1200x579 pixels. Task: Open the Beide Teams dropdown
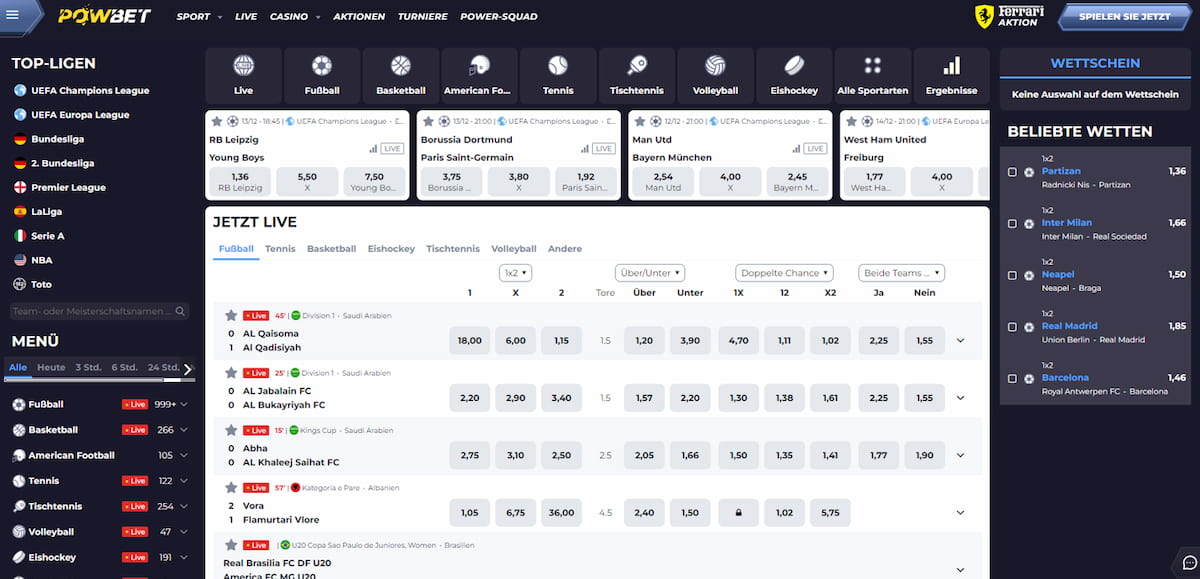901,272
